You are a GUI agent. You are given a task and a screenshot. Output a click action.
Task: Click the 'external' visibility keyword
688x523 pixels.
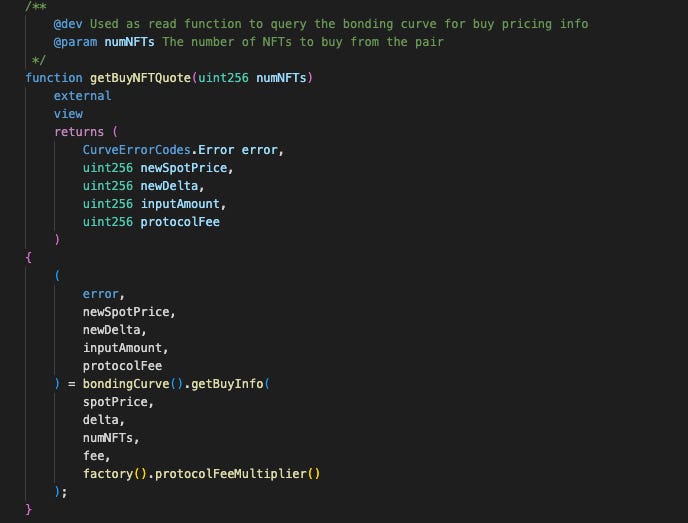click(x=82, y=96)
